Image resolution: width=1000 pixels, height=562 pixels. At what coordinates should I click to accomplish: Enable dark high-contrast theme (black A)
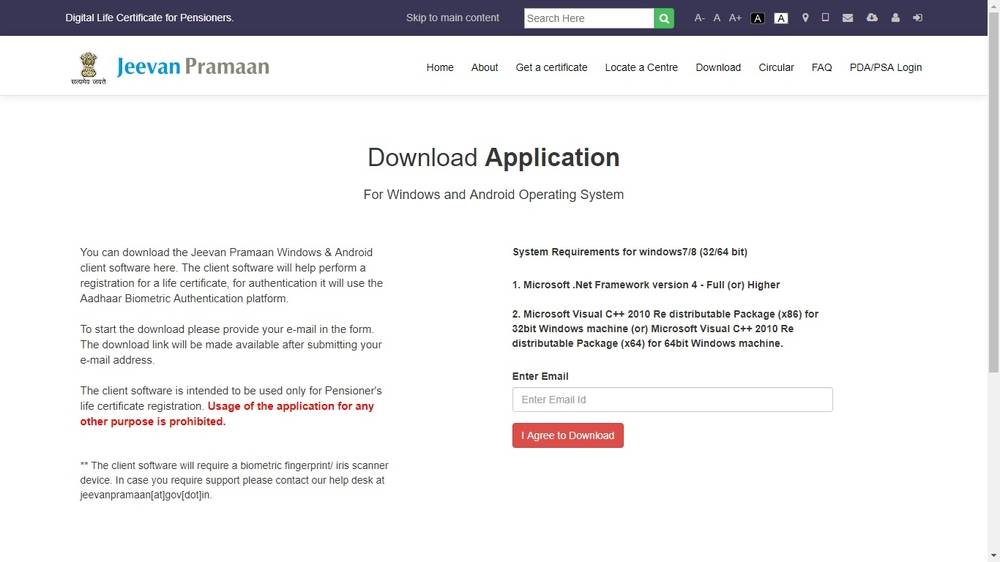[758, 18]
